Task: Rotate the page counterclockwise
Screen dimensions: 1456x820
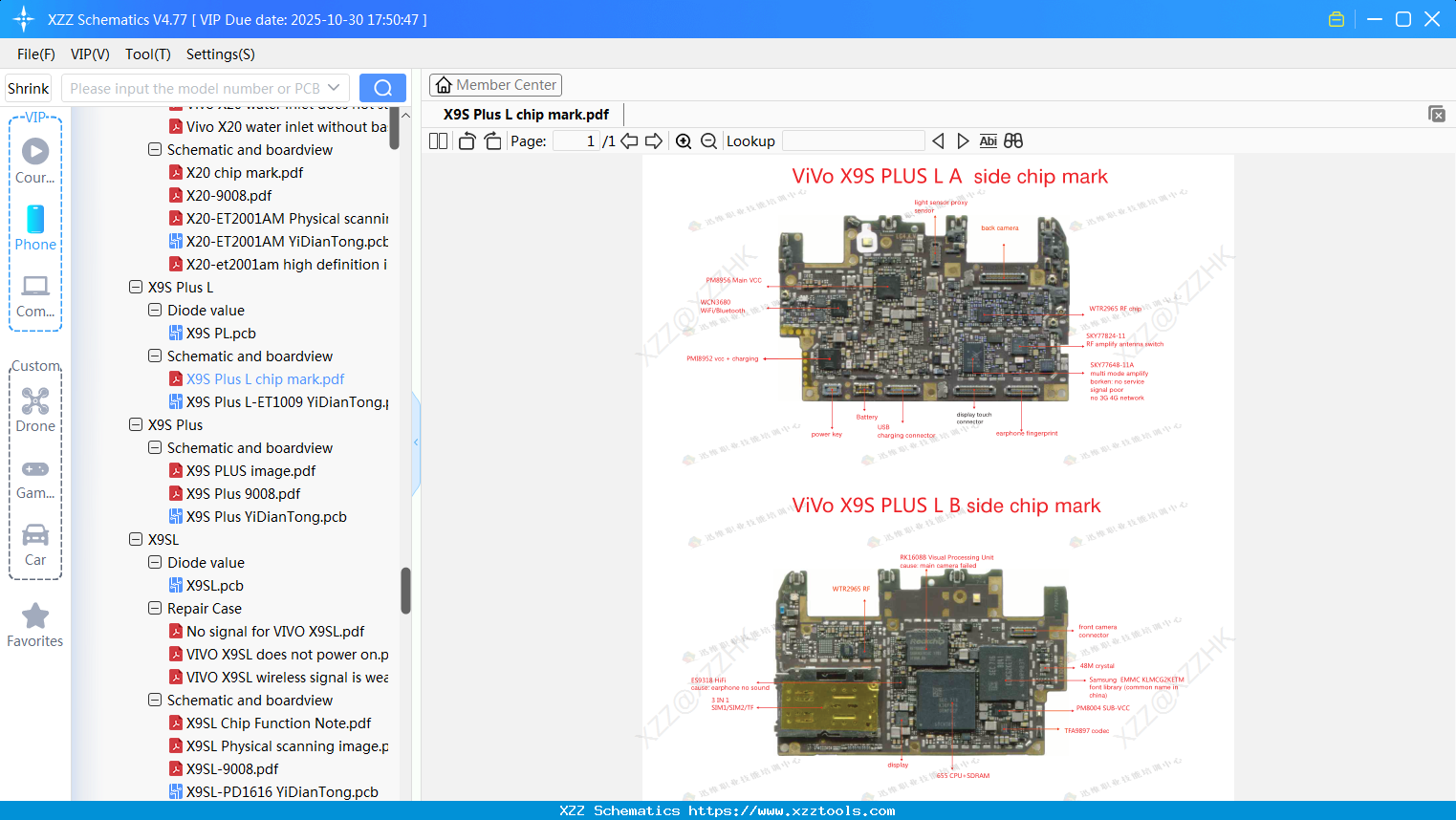Action: pyautogui.click(x=467, y=141)
